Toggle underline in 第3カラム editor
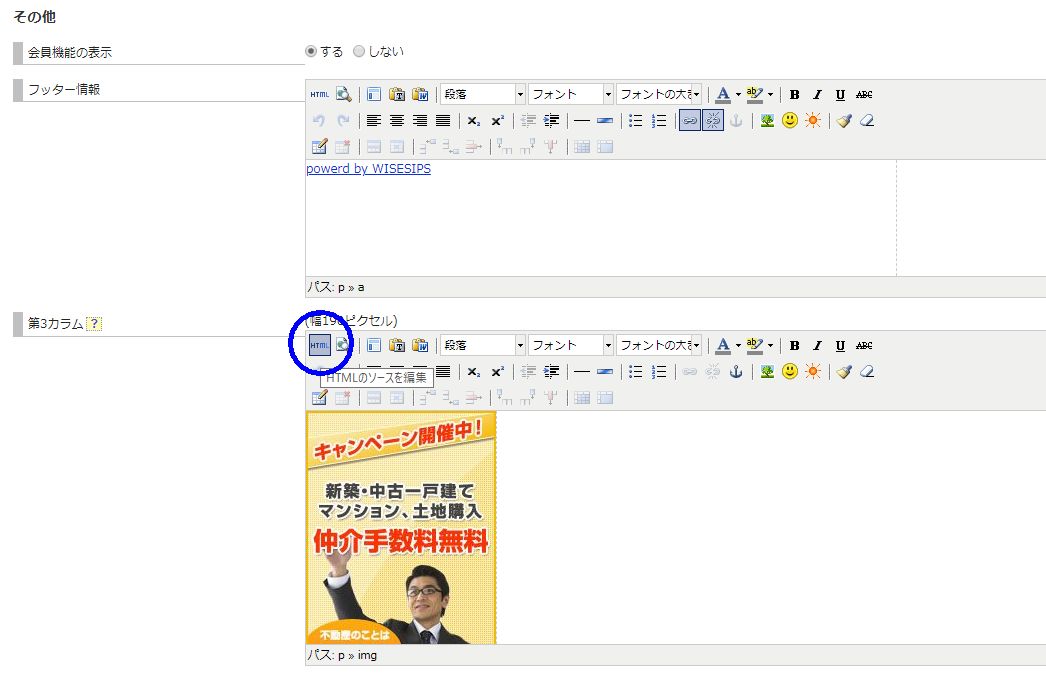 click(x=841, y=346)
